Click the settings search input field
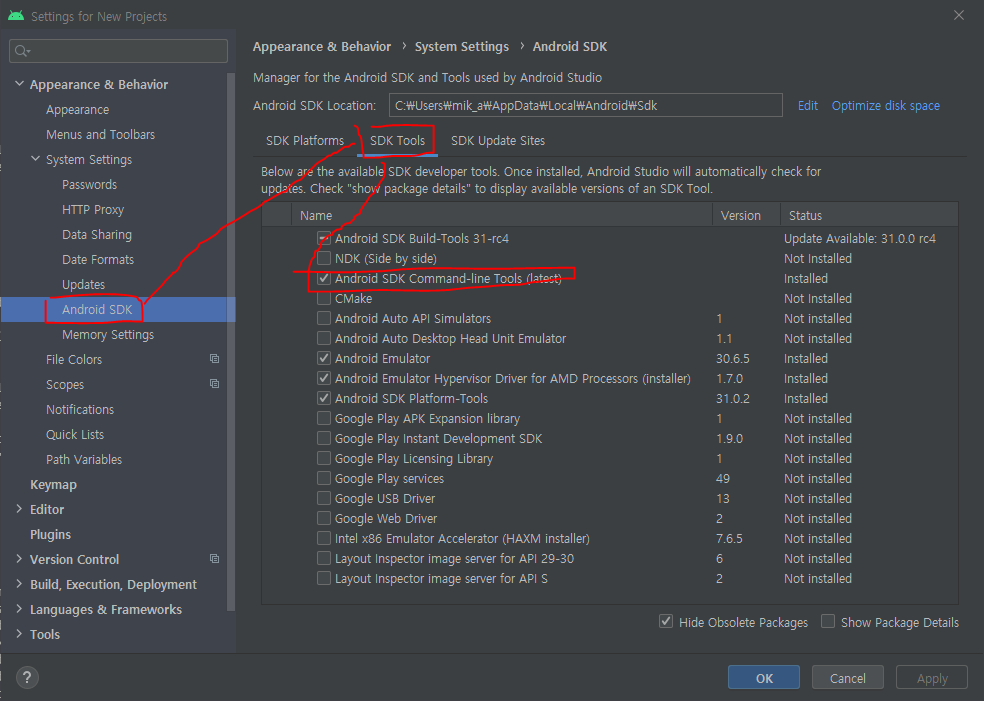 point(119,51)
